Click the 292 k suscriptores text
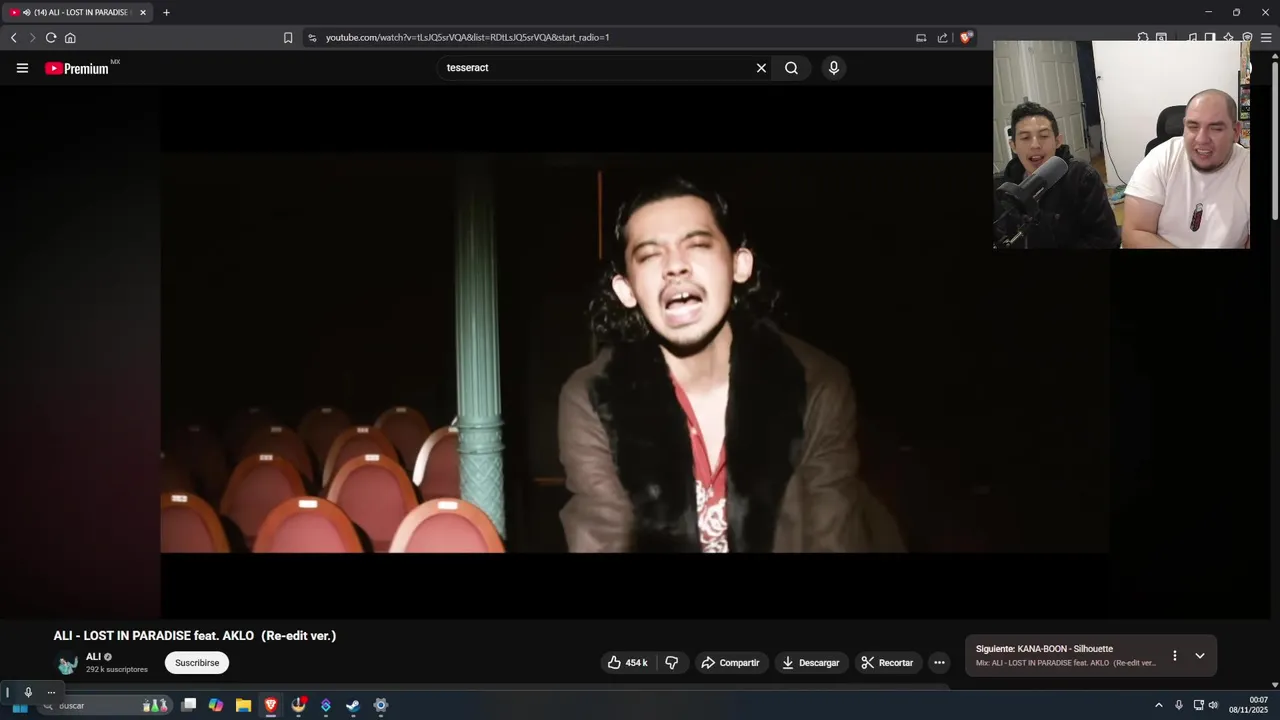The image size is (1280, 720). [x=117, y=670]
